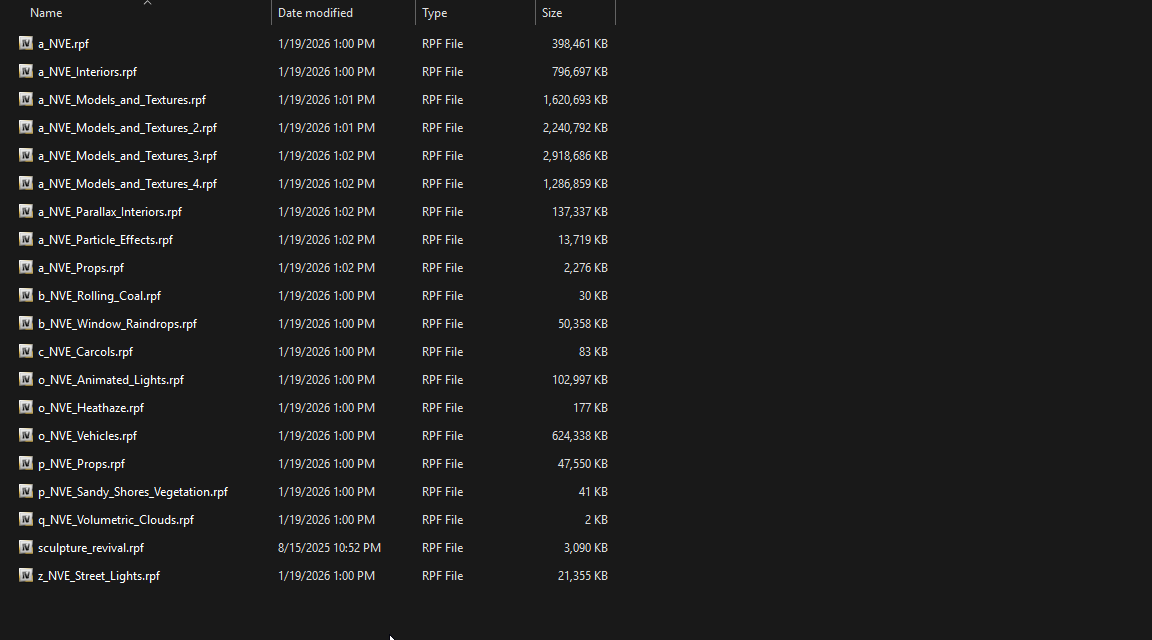
Task: Click the a_NVE_Interiors.rpf file icon
Action: [26, 72]
